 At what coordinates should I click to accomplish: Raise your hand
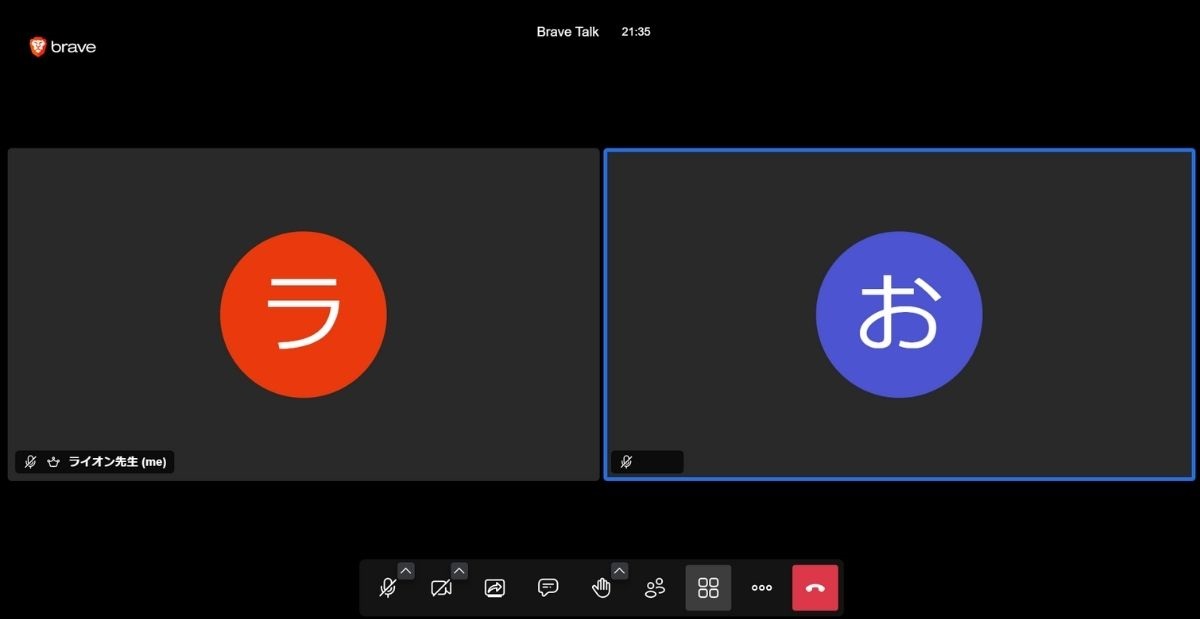[601, 588]
